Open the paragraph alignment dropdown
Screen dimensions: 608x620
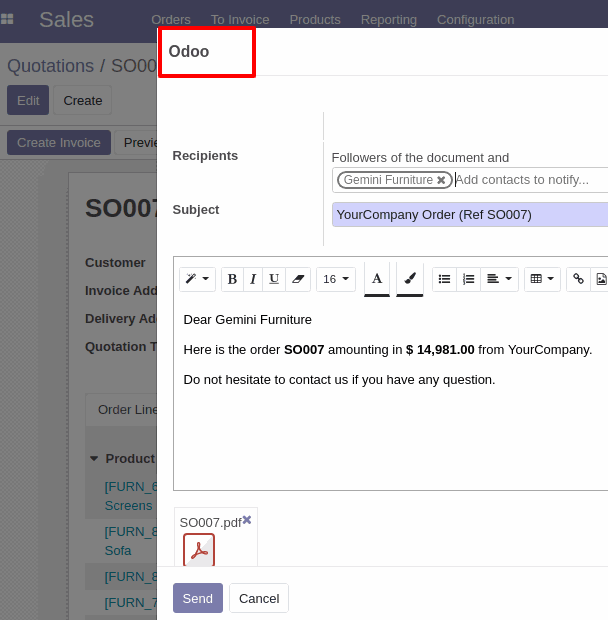click(499, 279)
